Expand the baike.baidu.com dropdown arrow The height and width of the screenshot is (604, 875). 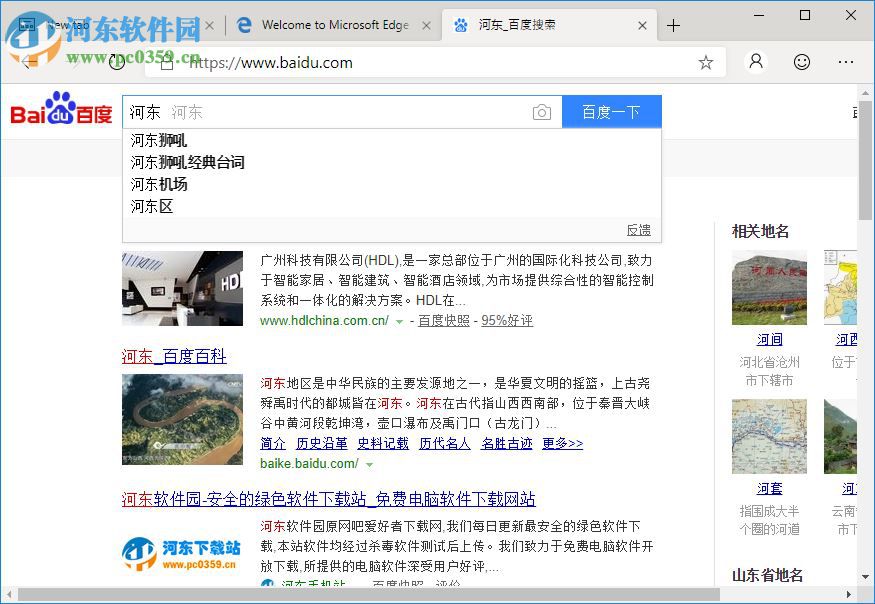(370, 467)
